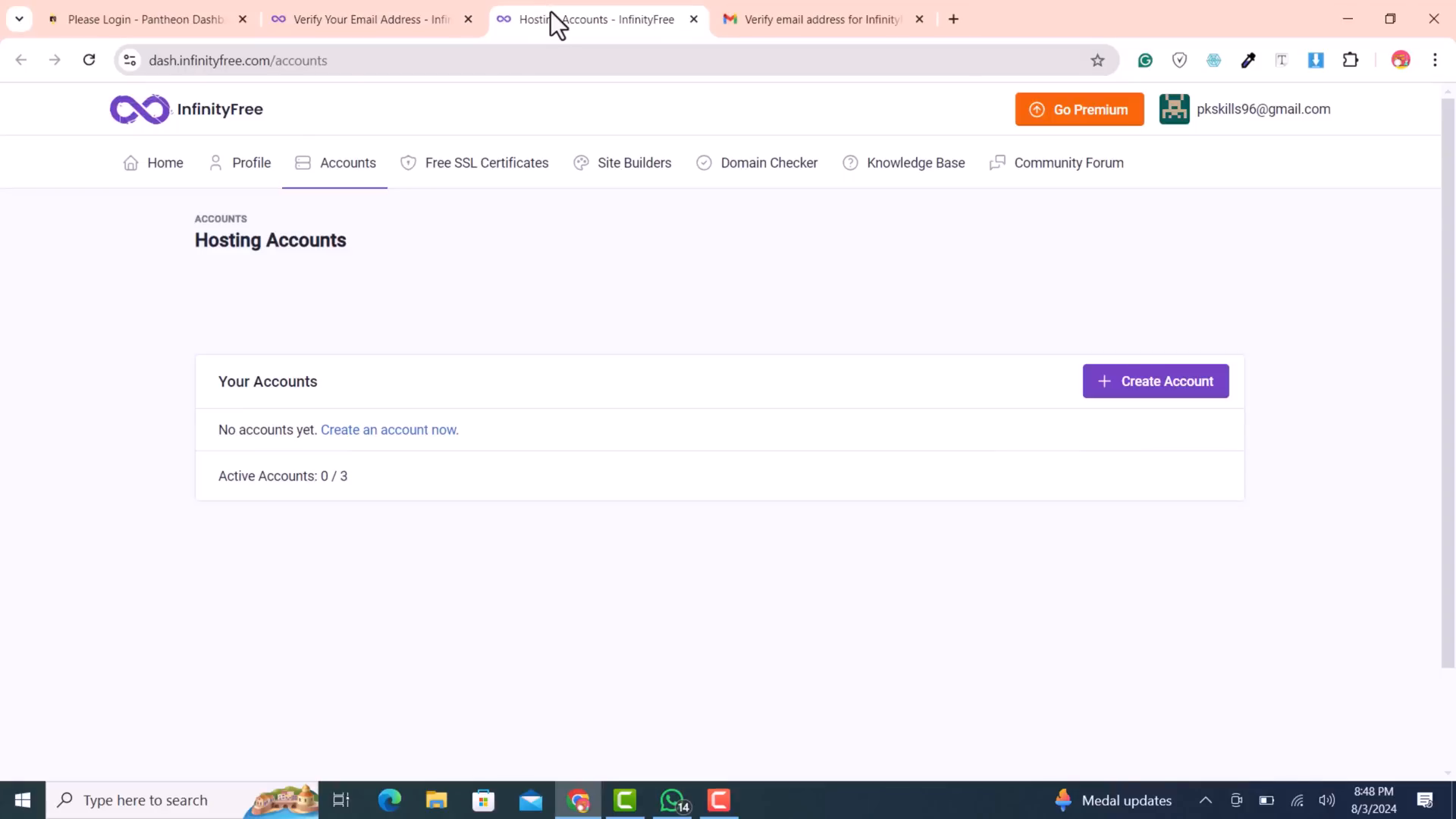1456x819 pixels.
Task: Open volume control in system tray
Action: point(1327,800)
